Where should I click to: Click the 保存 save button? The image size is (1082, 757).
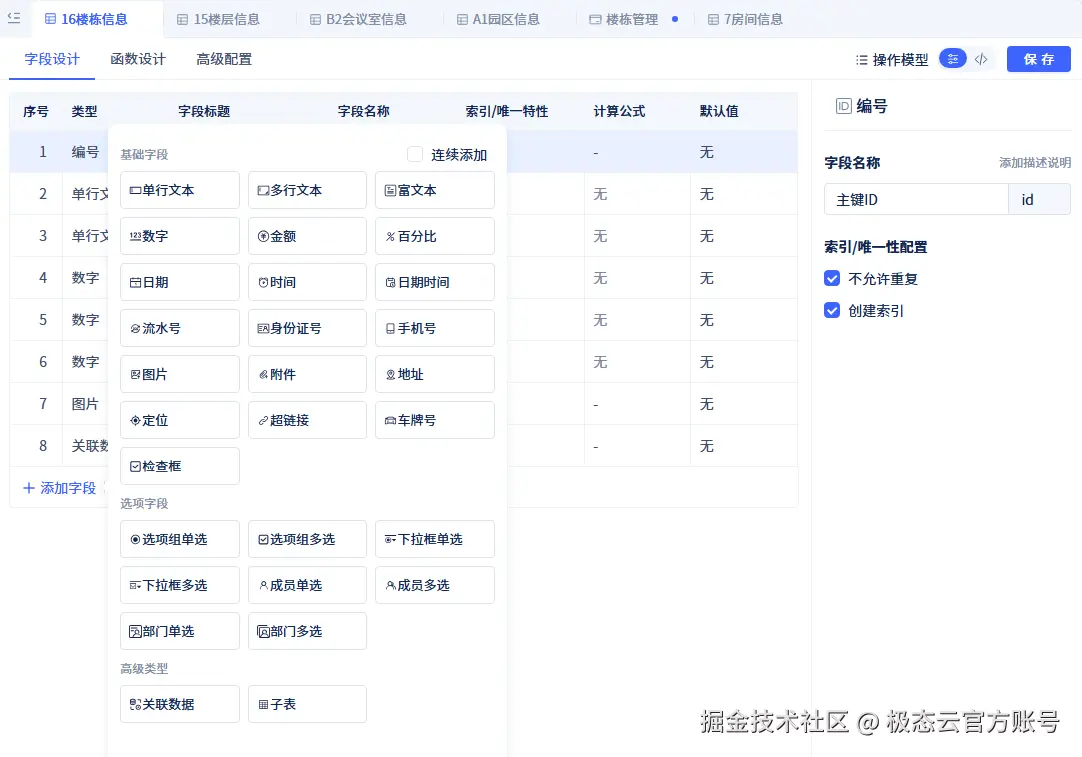tap(1039, 59)
